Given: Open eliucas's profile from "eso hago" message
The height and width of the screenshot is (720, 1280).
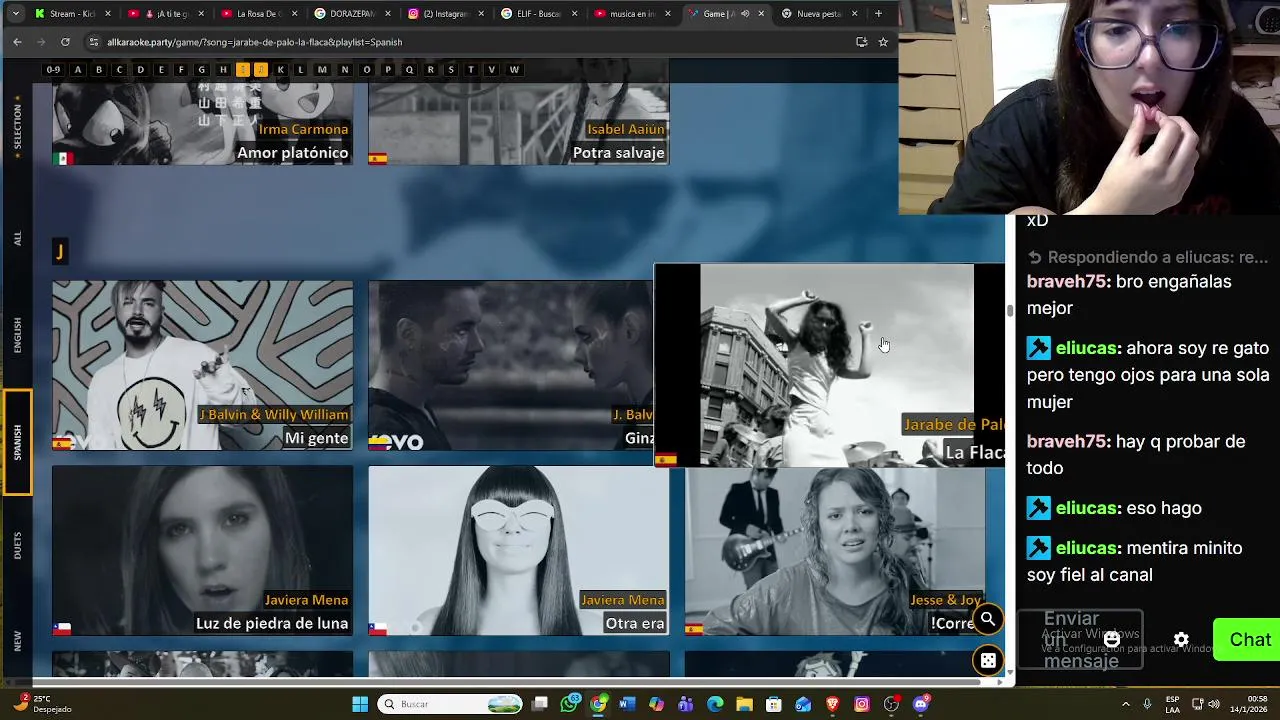Looking at the screenshot, I should click(1086, 508).
